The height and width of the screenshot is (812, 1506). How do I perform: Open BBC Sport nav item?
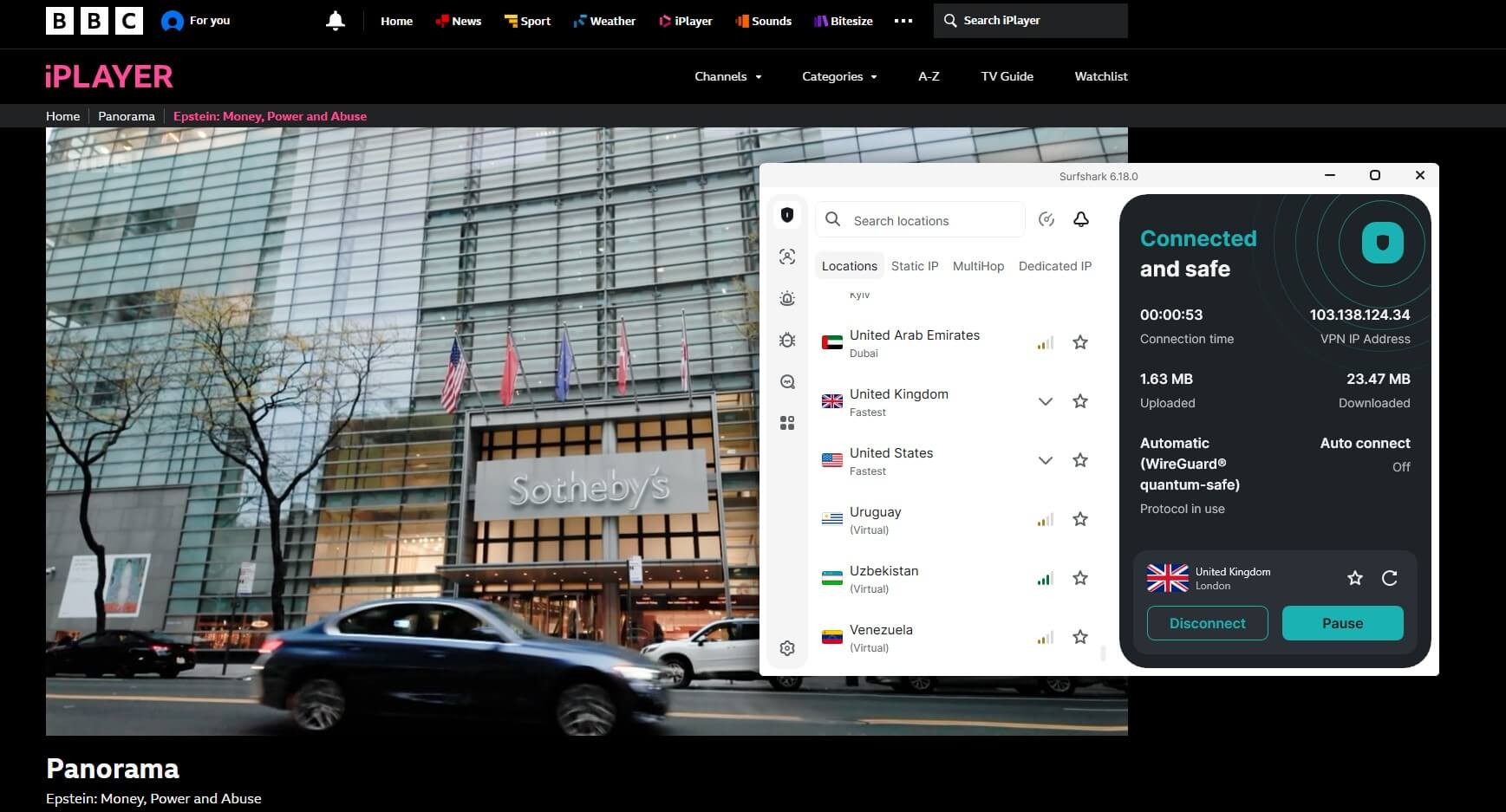(x=527, y=21)
